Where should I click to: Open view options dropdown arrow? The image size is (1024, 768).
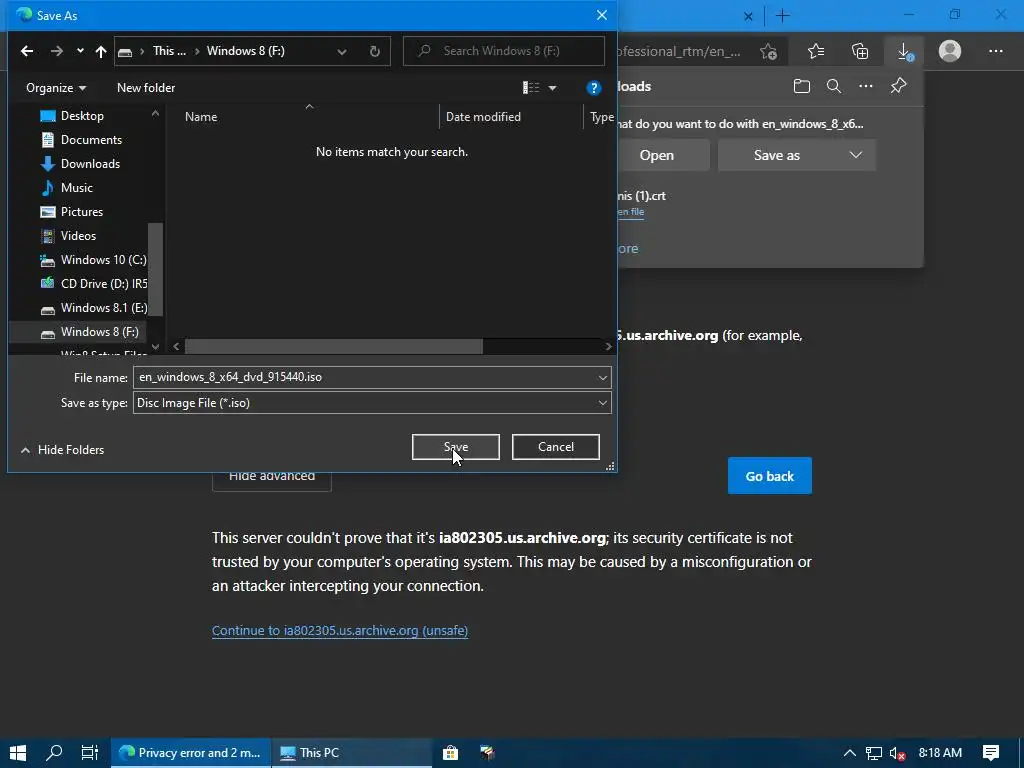(552, 88)
